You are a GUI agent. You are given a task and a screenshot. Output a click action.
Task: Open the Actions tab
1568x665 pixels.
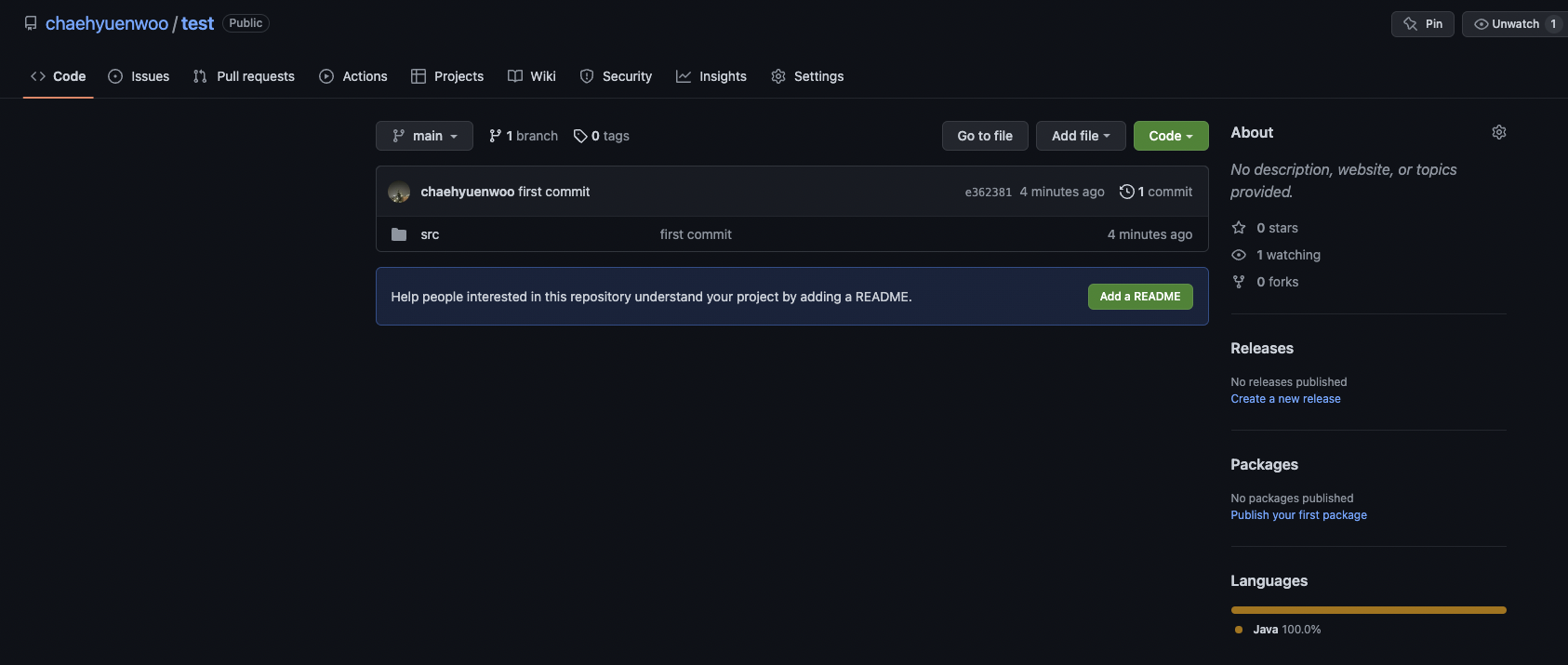tap(353, 76)
